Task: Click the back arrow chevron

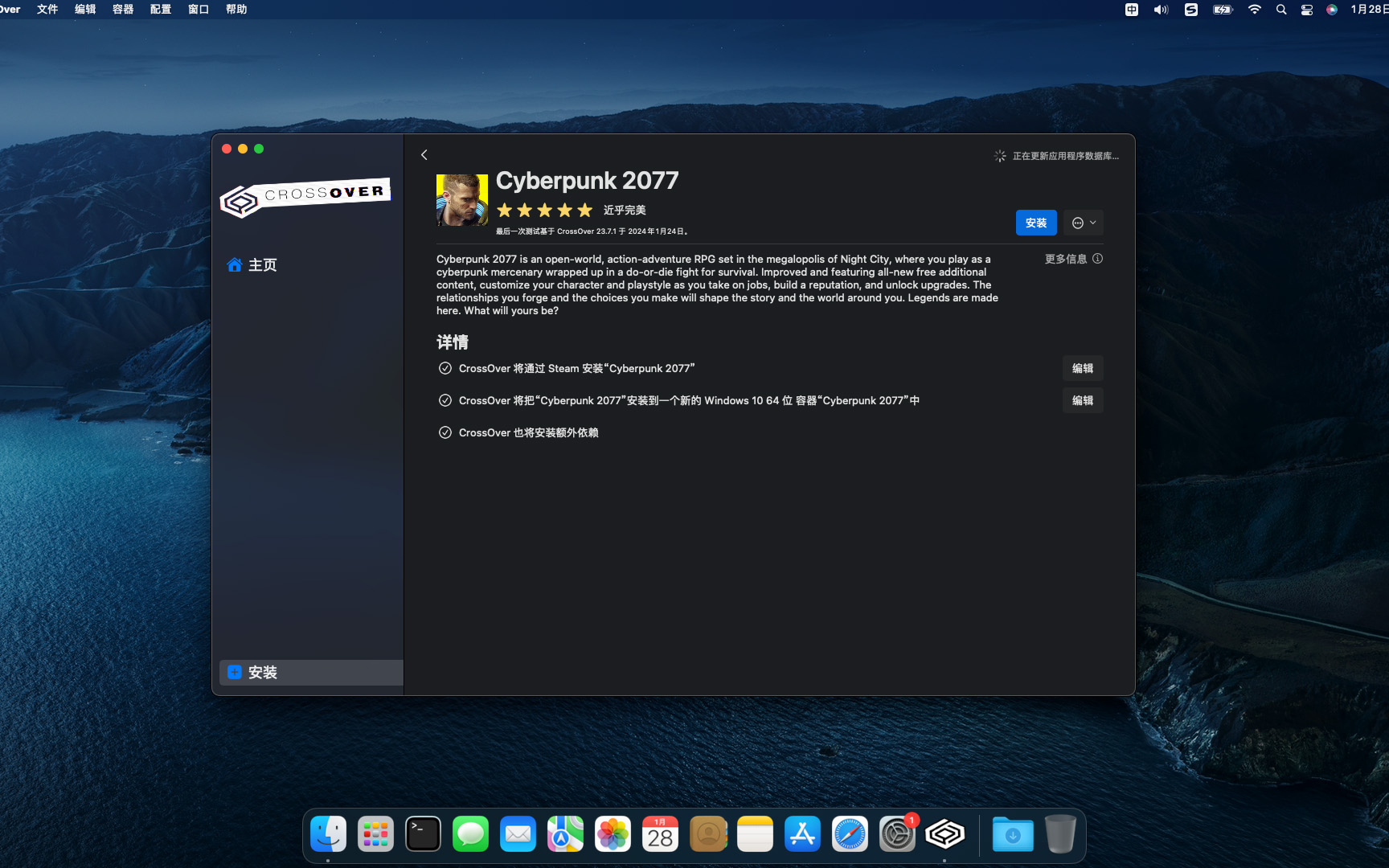Action: point(424,155)
